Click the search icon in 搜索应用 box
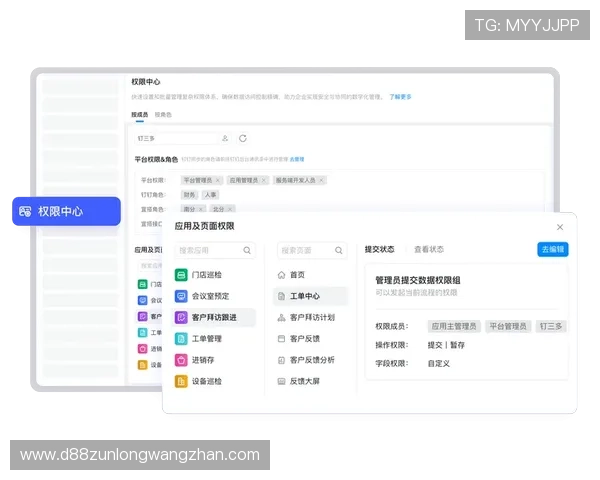This screenshot has height=480, width=600. (247, 250)
